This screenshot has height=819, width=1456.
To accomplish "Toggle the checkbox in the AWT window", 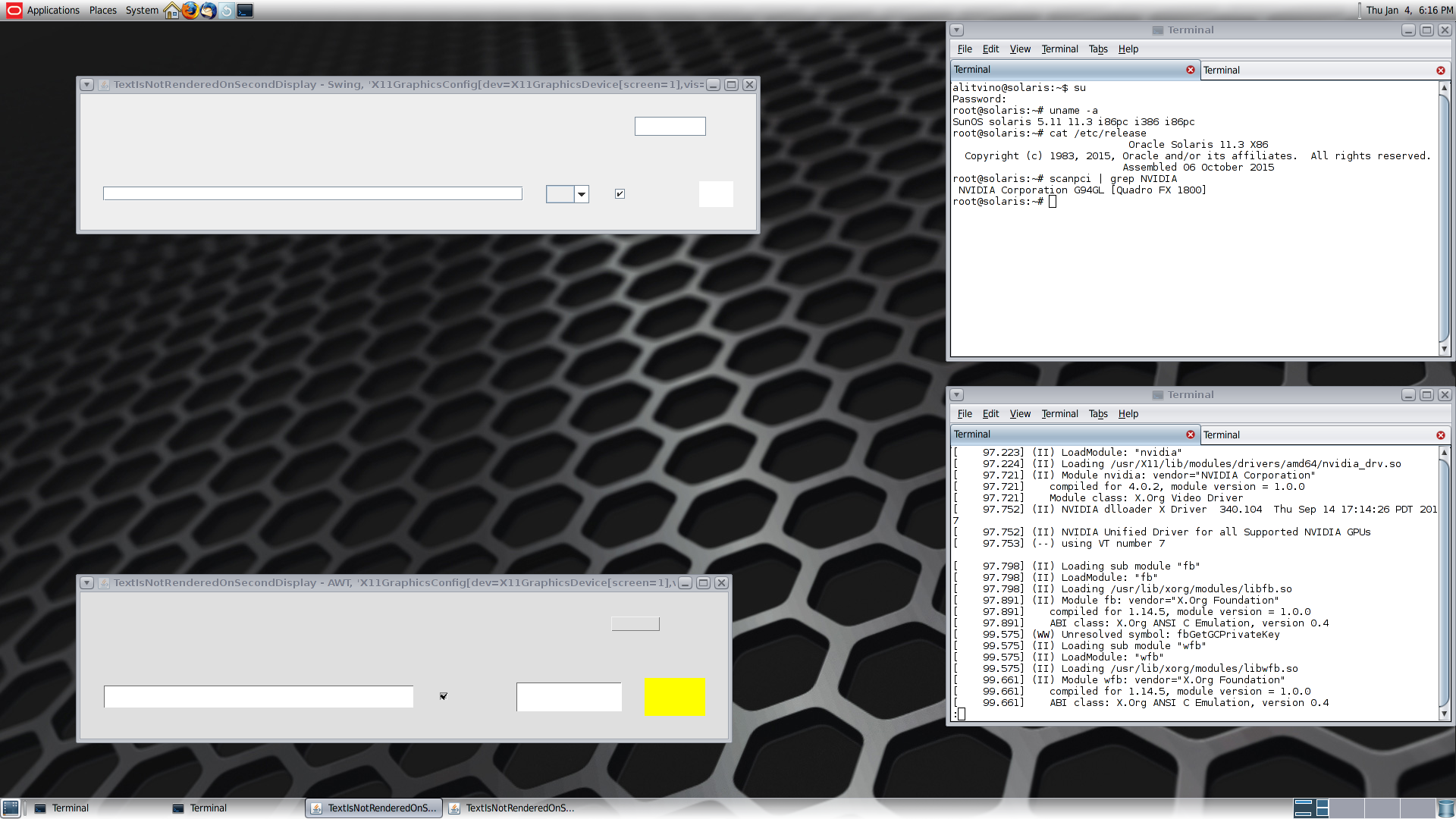I will tap(444, 696).
